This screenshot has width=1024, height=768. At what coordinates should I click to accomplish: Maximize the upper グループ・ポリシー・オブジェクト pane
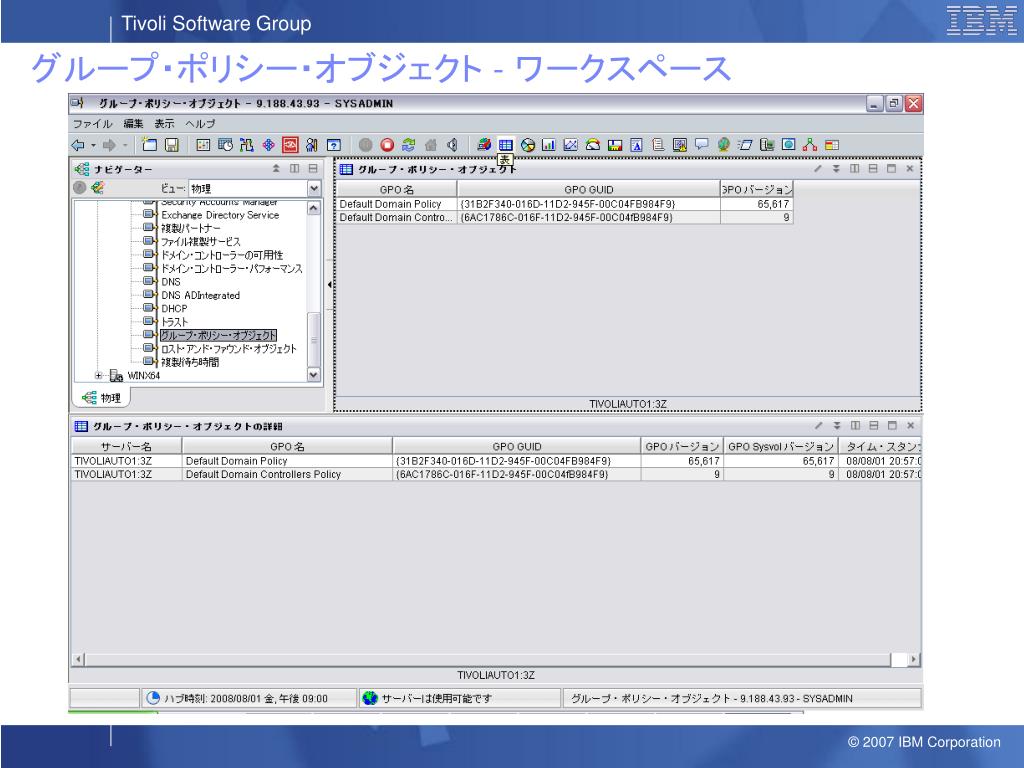click(891, 168)
